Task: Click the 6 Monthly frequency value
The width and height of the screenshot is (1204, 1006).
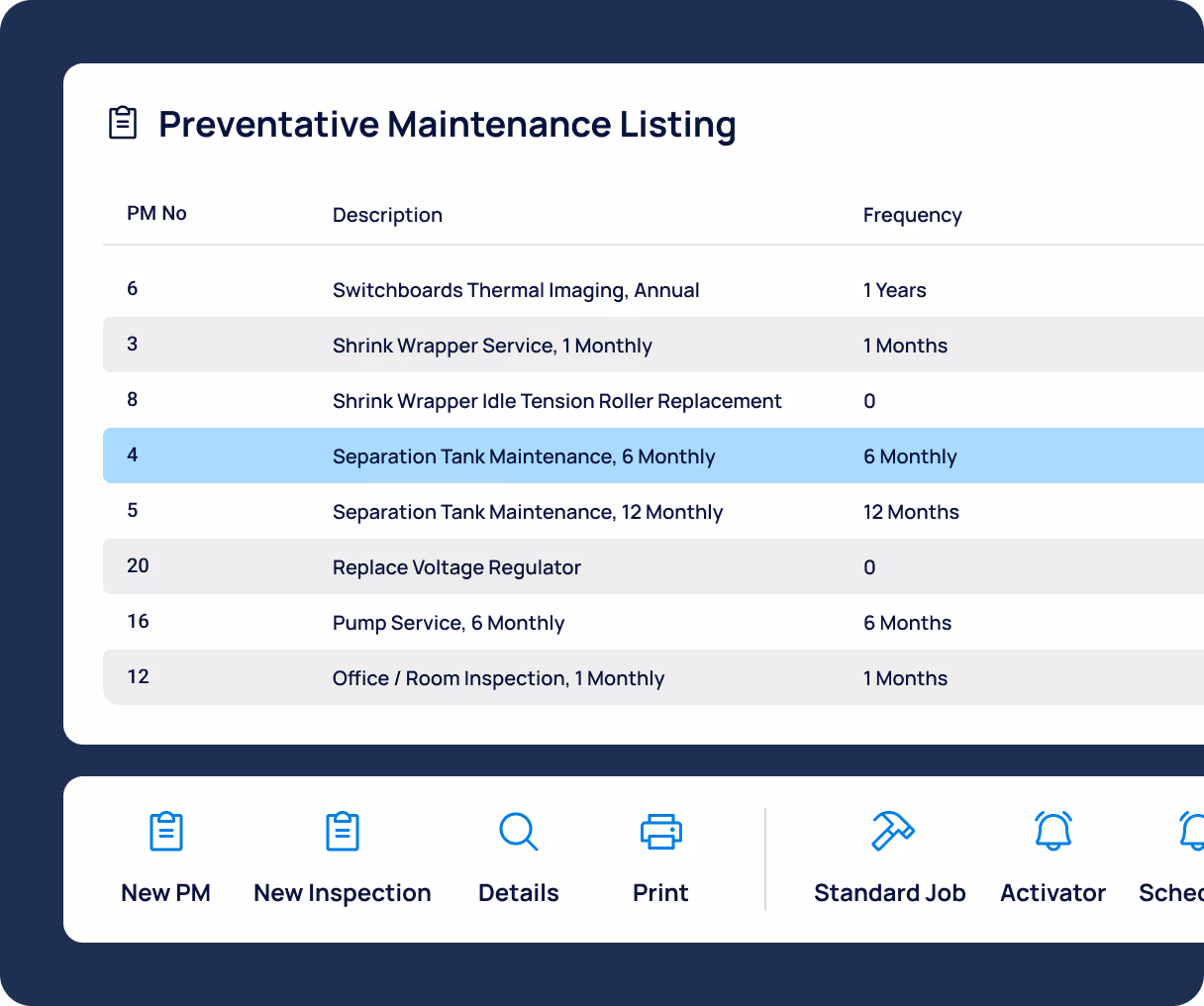Action: (x=910, y=456)
